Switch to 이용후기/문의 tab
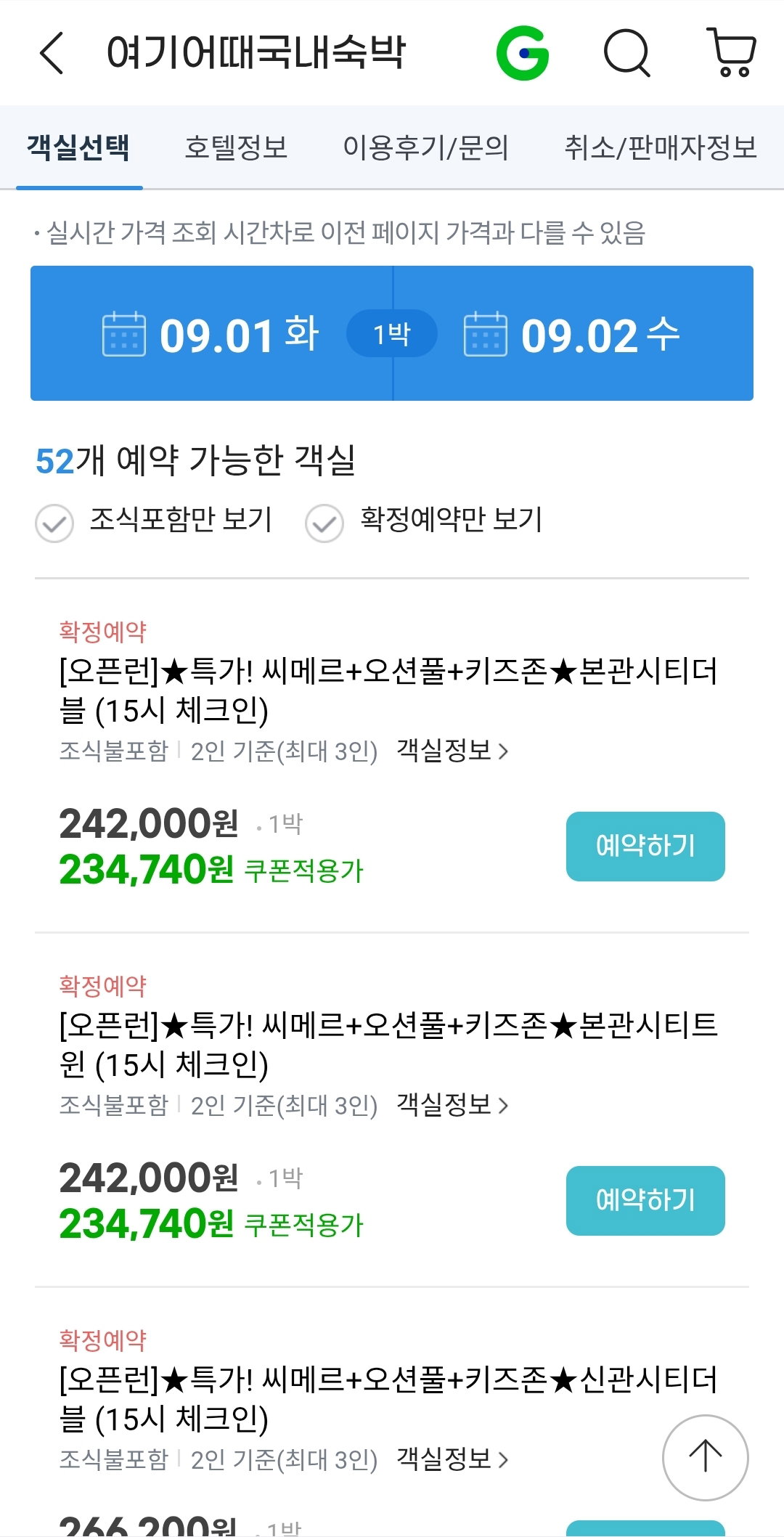 pos(425,147)
